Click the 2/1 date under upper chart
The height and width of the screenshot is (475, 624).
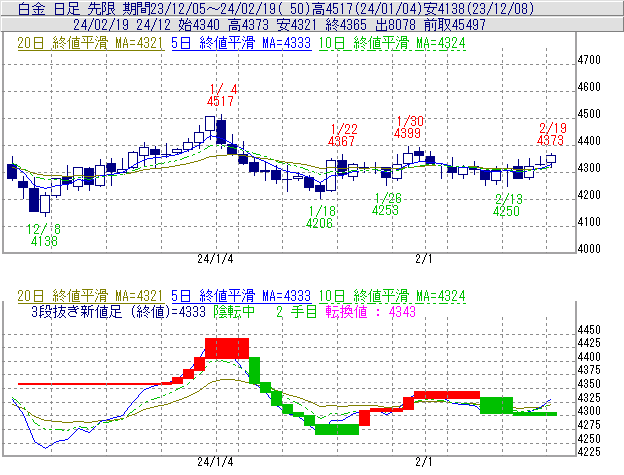tap(423, 259)
